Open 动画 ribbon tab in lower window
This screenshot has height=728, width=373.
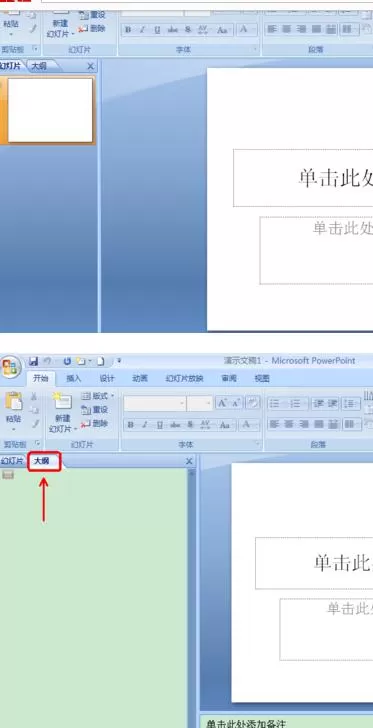(x=140, y=378)
